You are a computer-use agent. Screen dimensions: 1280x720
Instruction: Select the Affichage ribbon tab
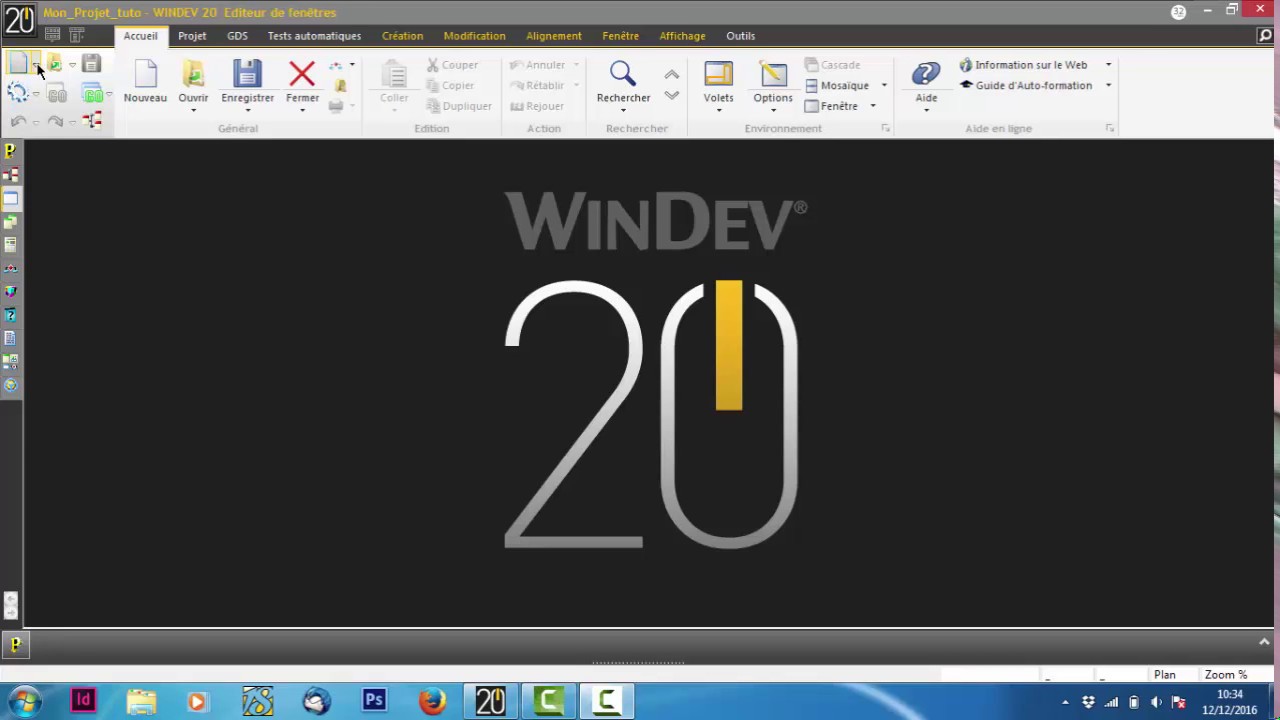point(682,36)
